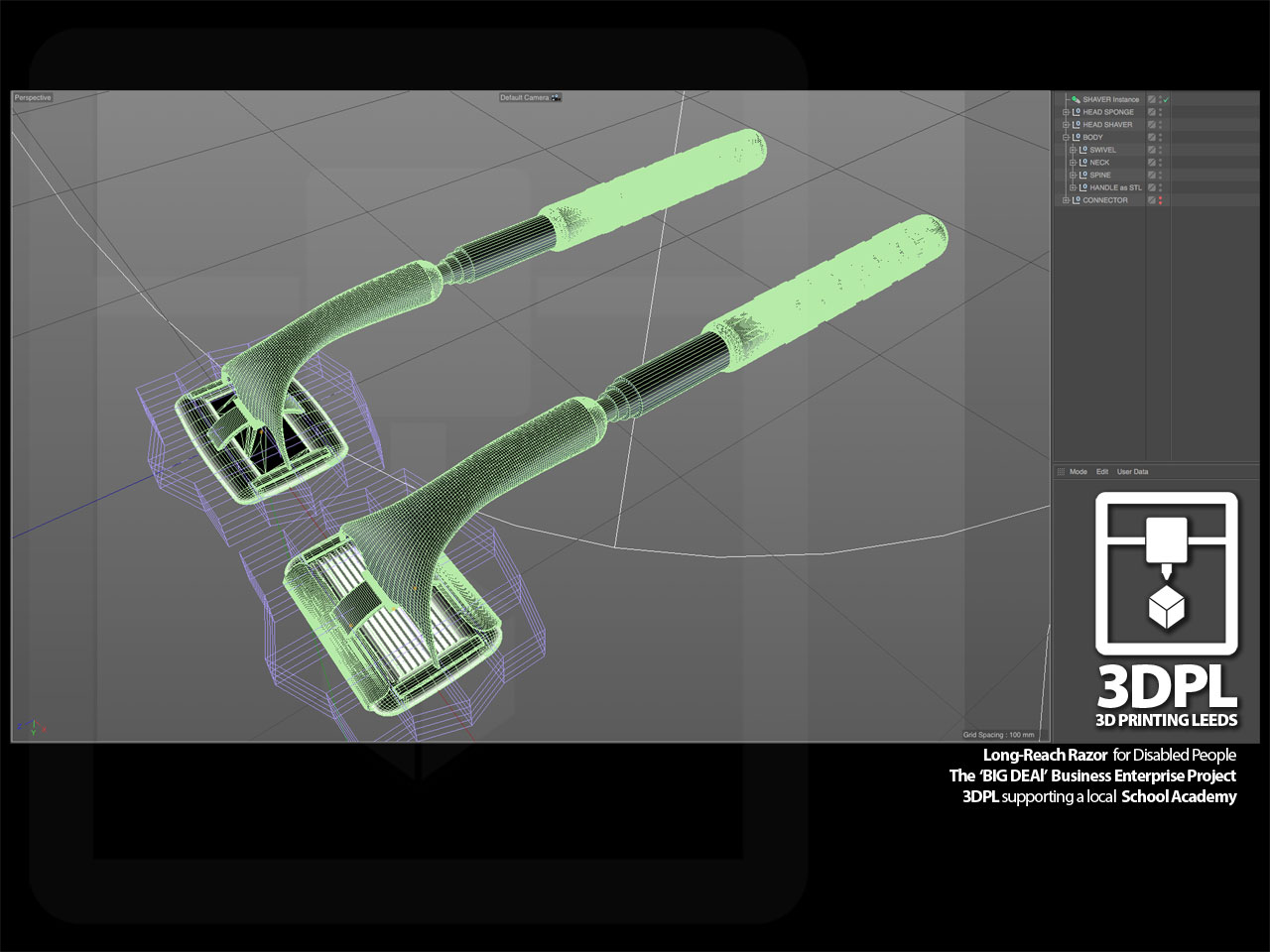Click the axis orientation gizmo in viewport

[x=33, y=727]
